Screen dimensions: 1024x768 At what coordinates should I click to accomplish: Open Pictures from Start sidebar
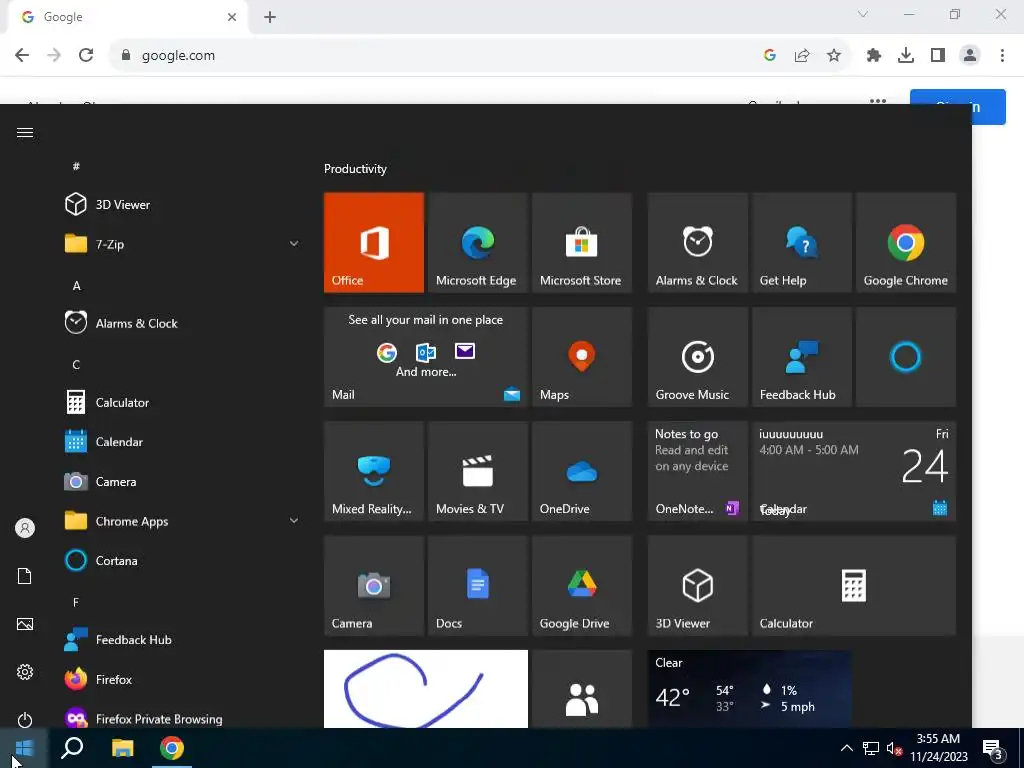coord(25,624)
